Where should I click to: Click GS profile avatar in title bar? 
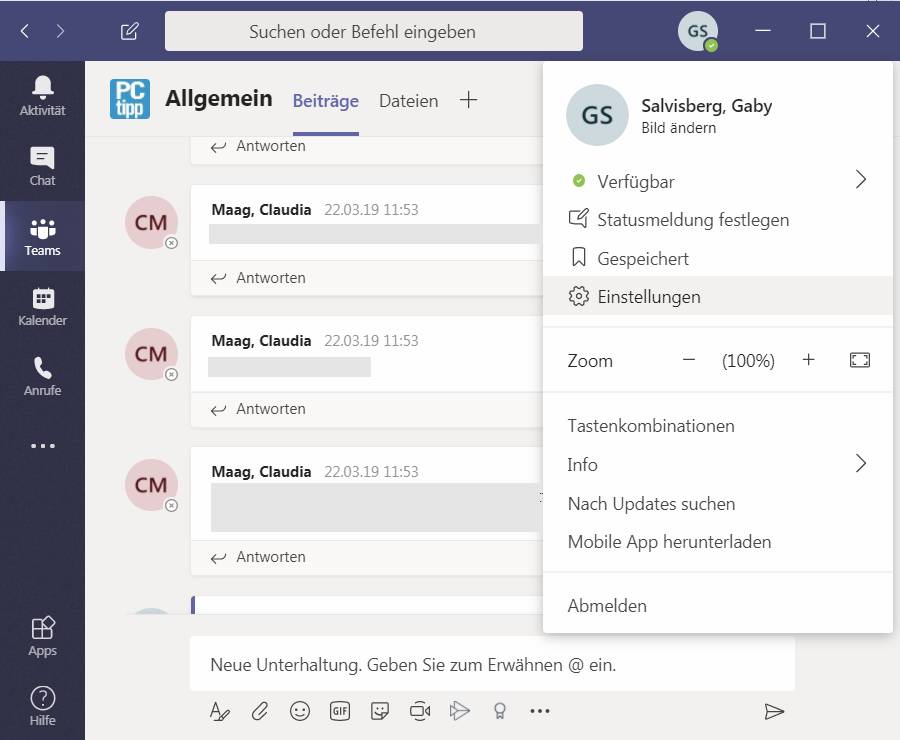click(x=697, y=31)
